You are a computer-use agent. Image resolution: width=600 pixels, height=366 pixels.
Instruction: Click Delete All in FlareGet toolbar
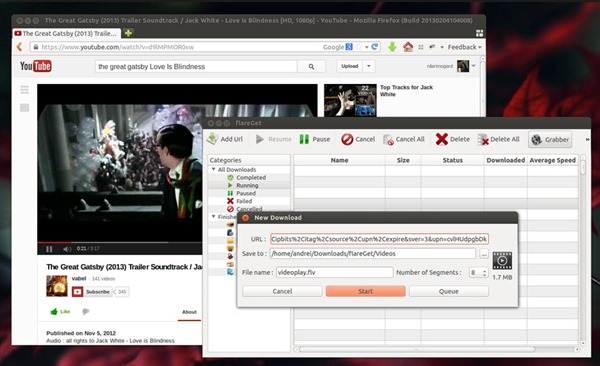[x=499, y=139]
